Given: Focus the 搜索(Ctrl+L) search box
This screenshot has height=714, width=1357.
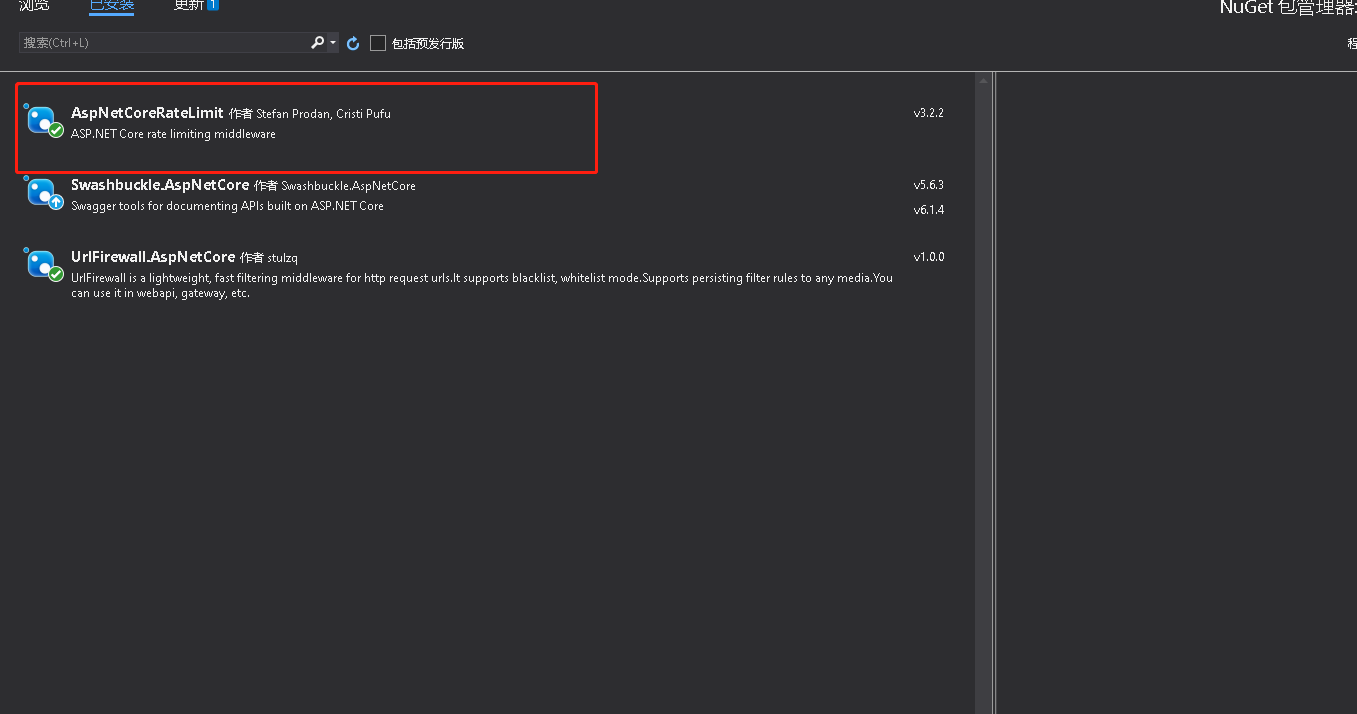Looking at the screenshot, I should point(163,43).
